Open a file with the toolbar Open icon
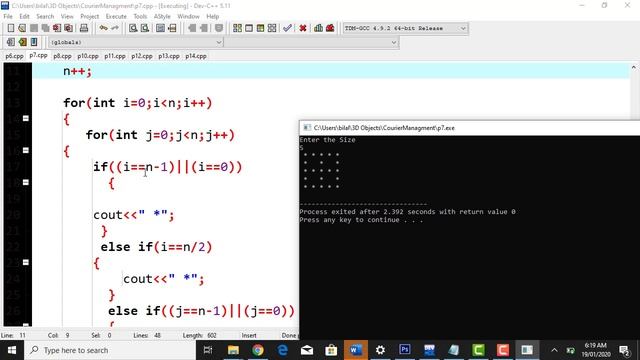Viewport: 640px width, 360px height. coord(22,28)
